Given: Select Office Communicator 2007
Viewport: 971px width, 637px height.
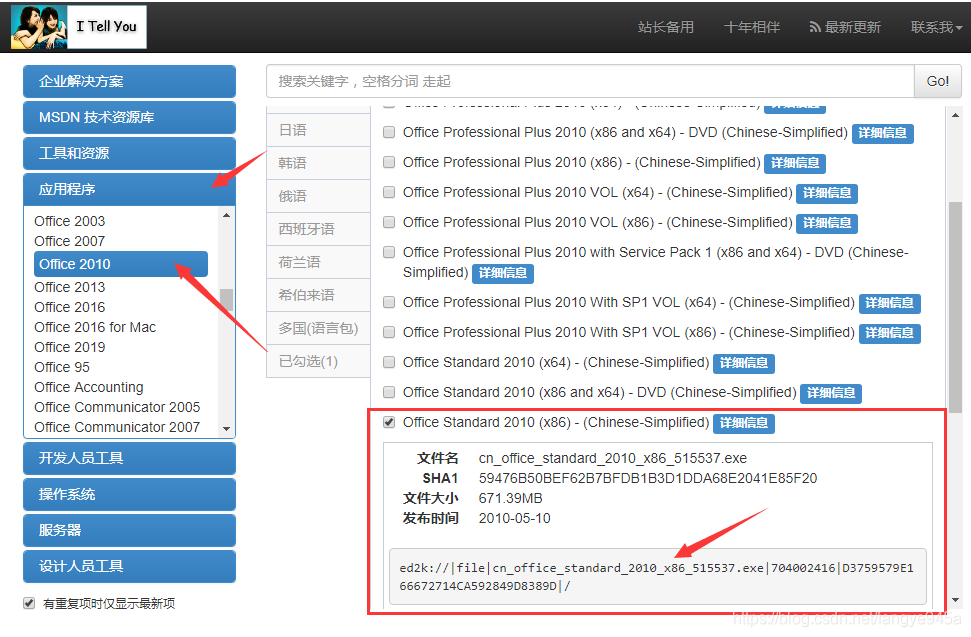Looking at the screenshot, I should (x=117, y=427).
